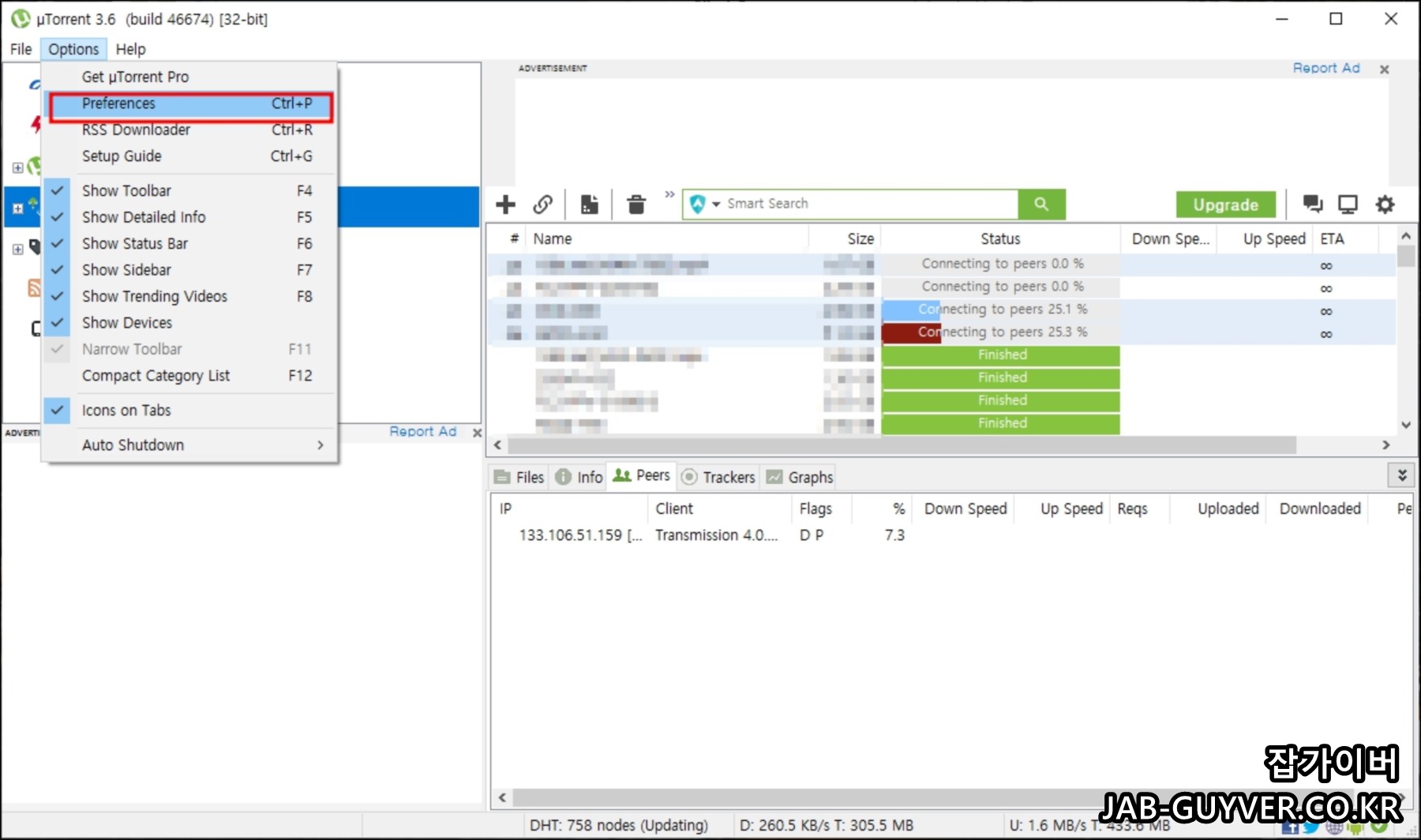Sort peers by Client column

click(718, 508)
